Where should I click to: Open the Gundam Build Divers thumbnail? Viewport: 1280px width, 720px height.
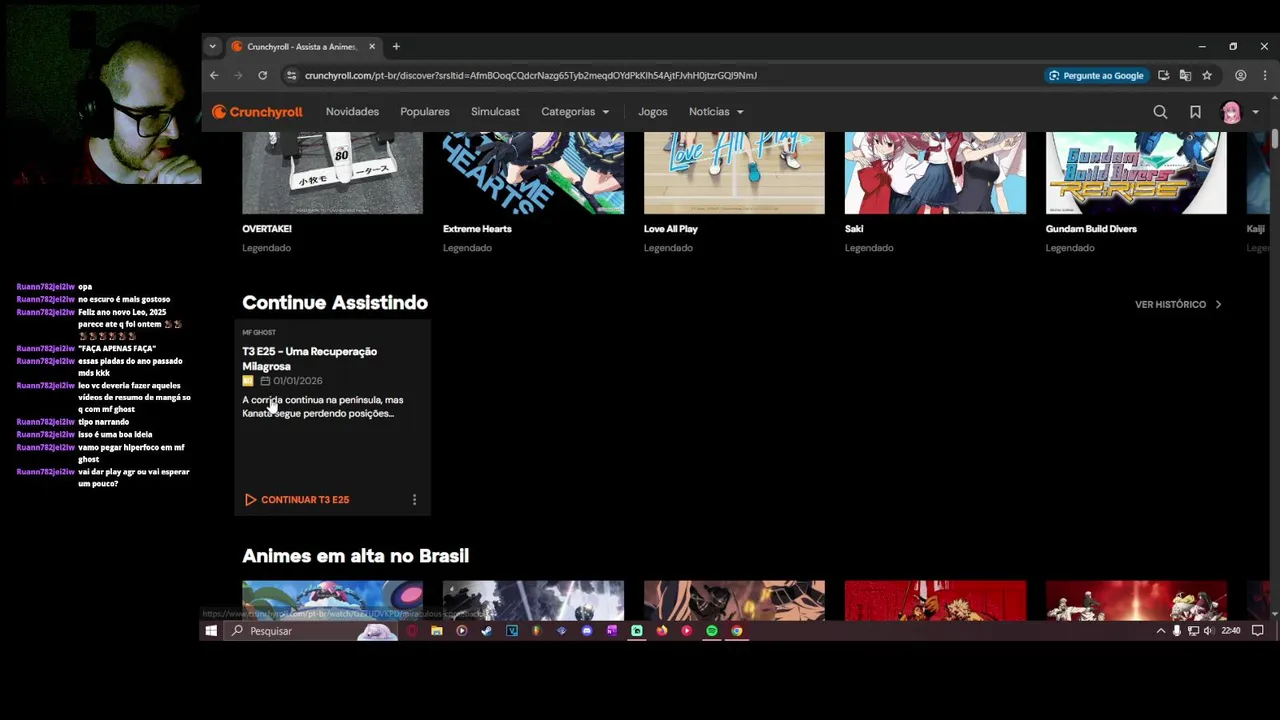1136,172
